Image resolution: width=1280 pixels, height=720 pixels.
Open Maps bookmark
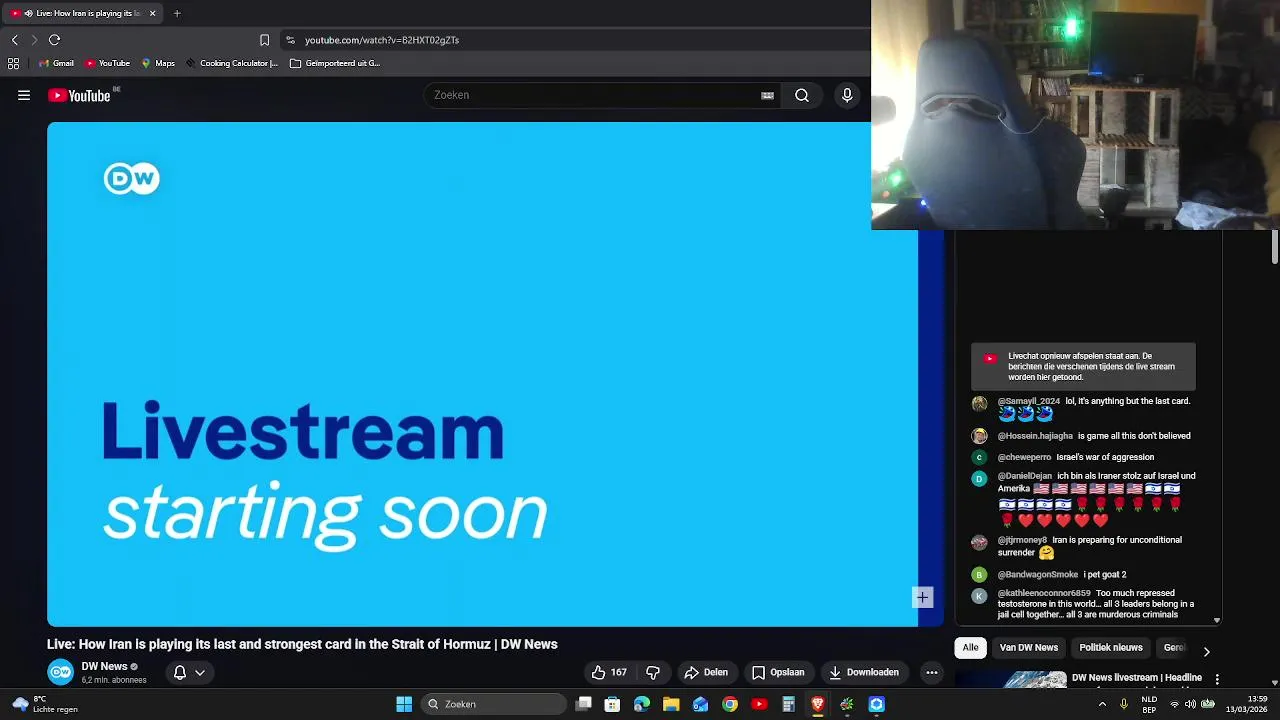pyautogui.click(x=158, y=63)
